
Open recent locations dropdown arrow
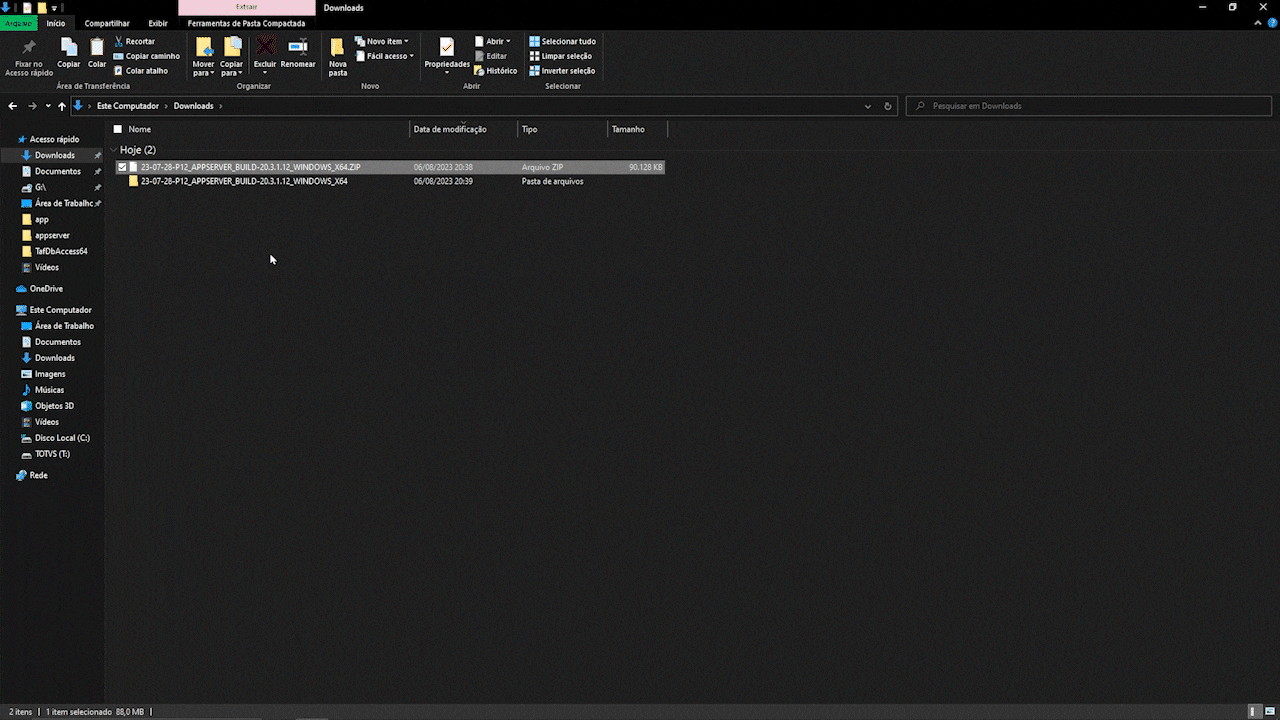(x=48, y=106)
